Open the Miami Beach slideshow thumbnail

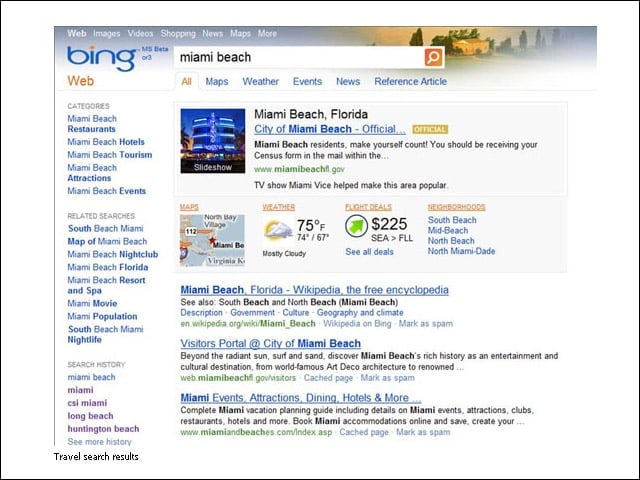point(213,141)
